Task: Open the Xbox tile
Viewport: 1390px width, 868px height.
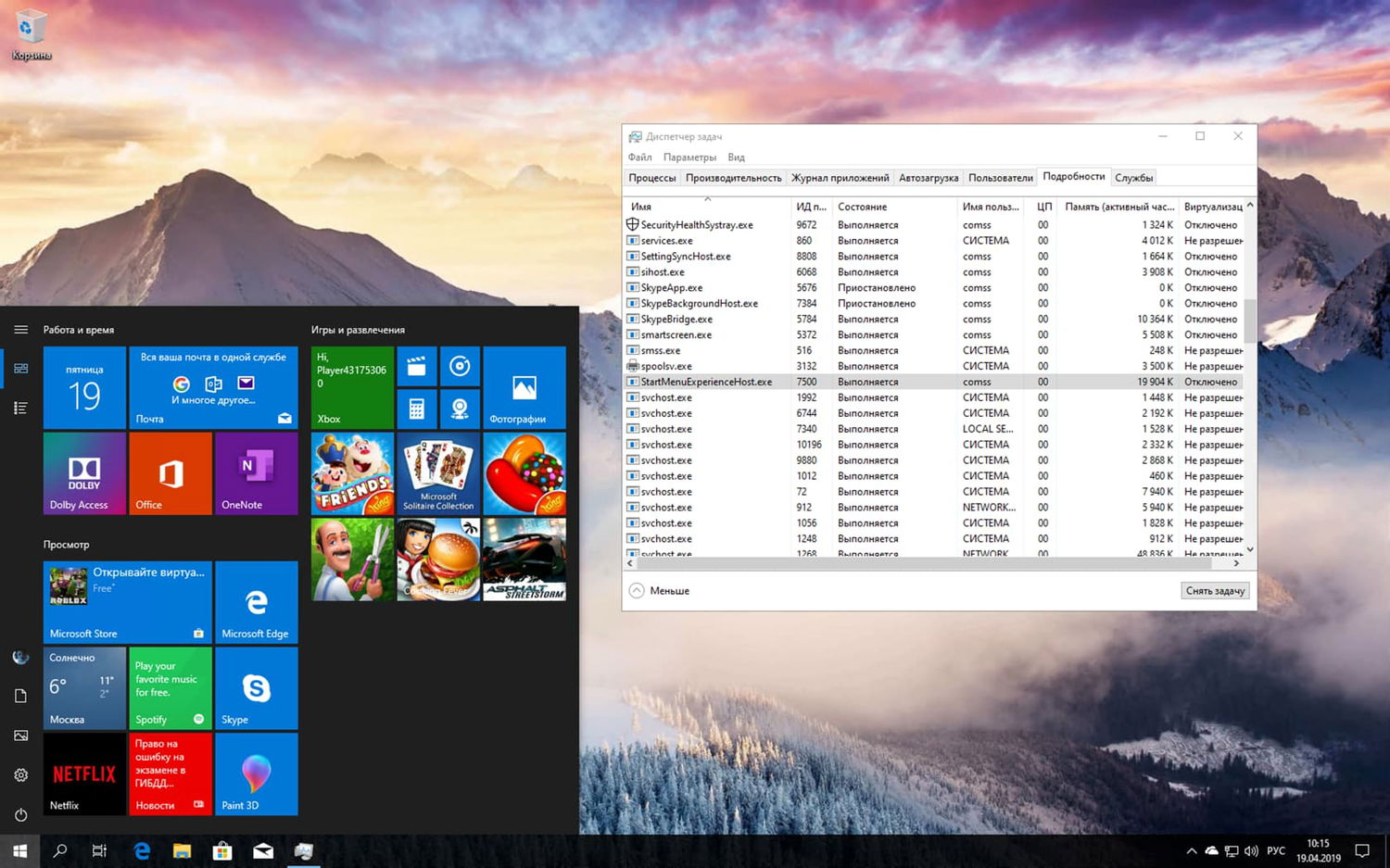Action: click(x=352, y=387)
